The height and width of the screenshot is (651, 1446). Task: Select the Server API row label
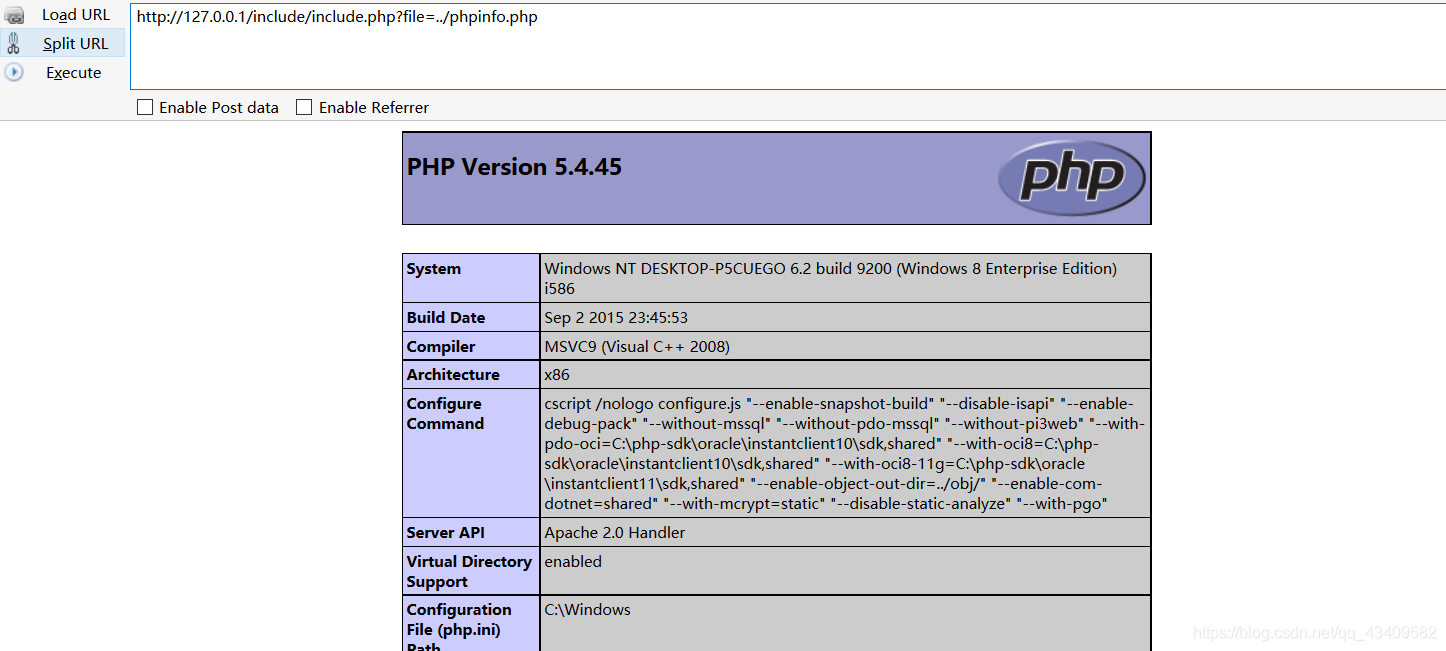[446, 533]
